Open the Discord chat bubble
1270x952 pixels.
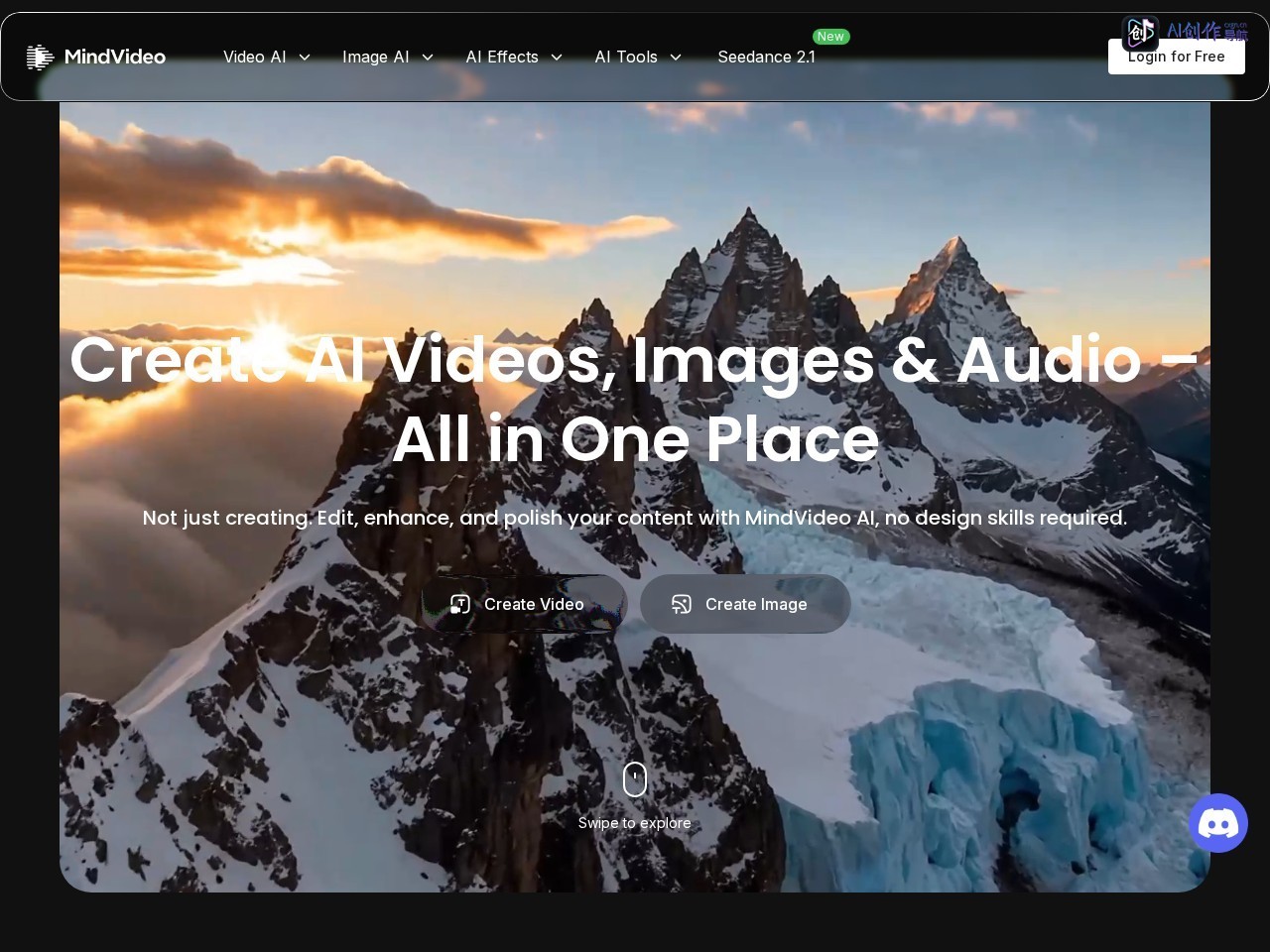tap(1218, 823)
